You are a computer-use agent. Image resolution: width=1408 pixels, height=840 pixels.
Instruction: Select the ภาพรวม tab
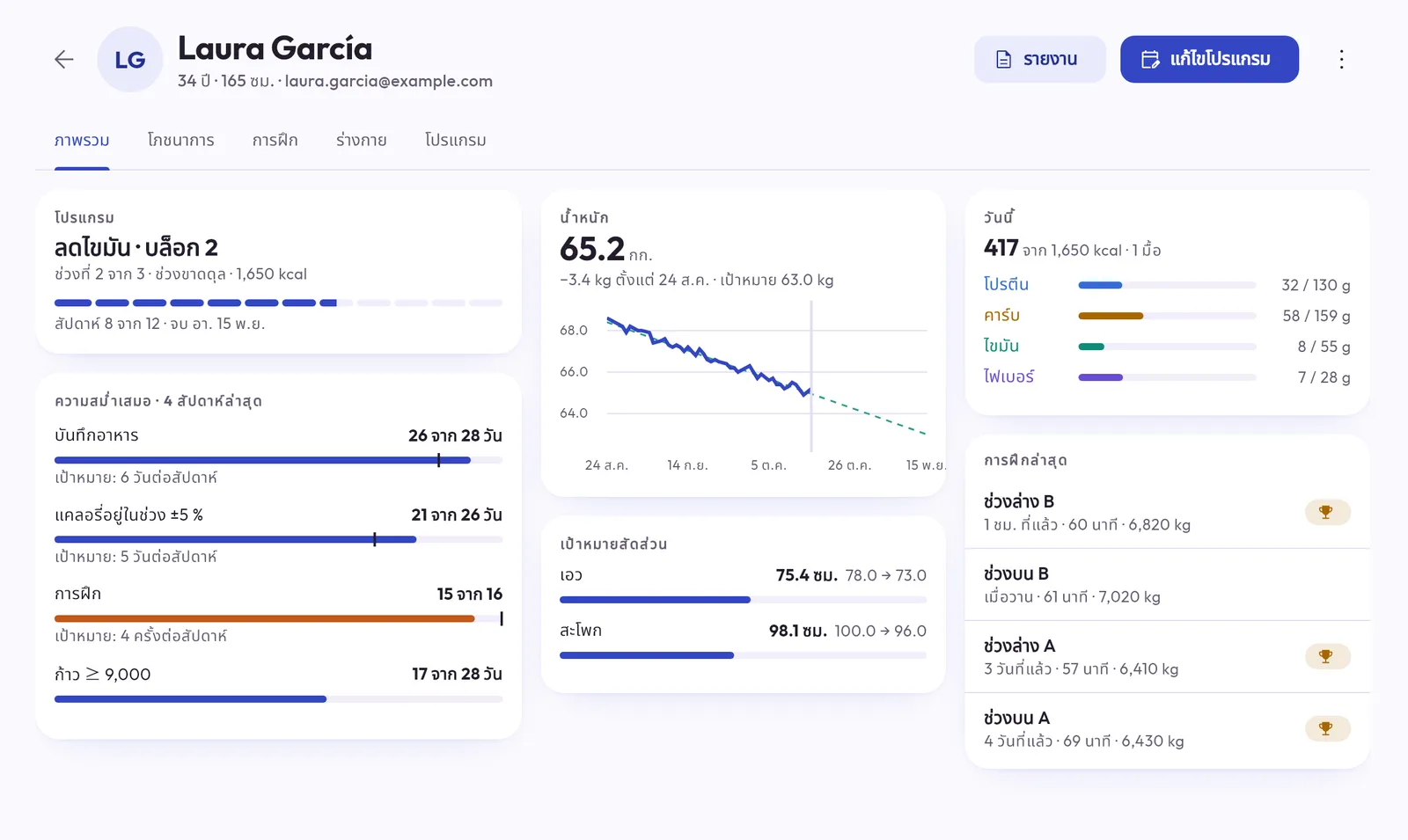coord(82,141)
